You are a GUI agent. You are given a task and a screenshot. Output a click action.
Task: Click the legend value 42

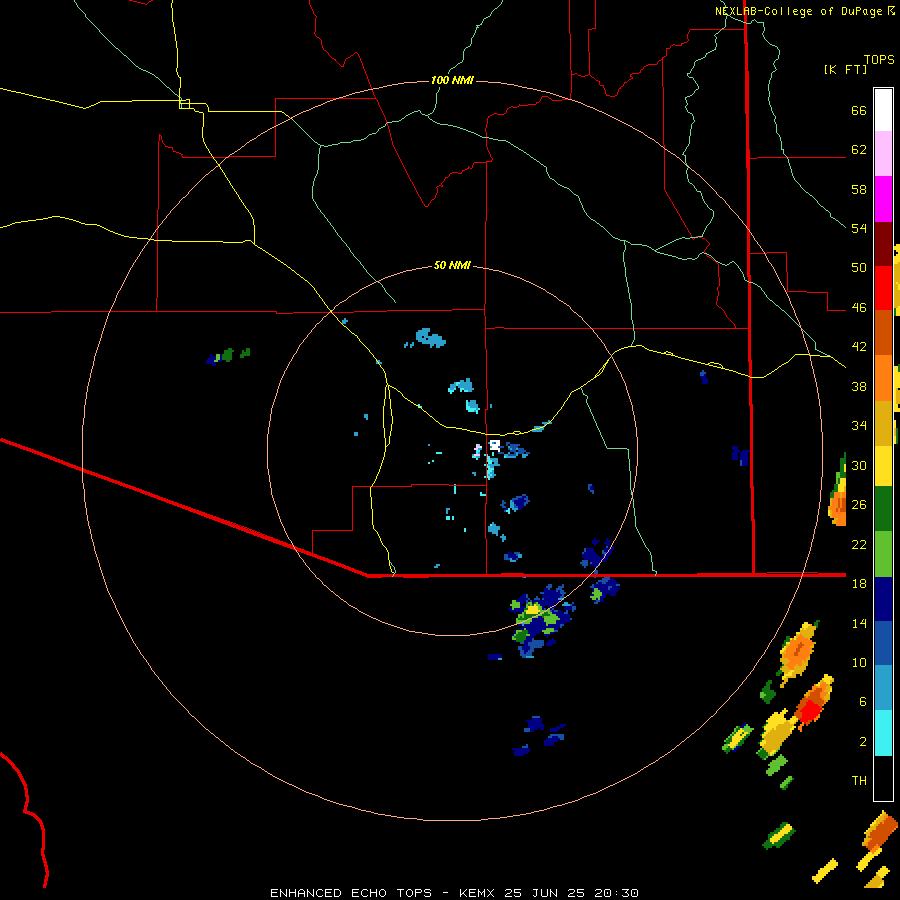[859, 347]
